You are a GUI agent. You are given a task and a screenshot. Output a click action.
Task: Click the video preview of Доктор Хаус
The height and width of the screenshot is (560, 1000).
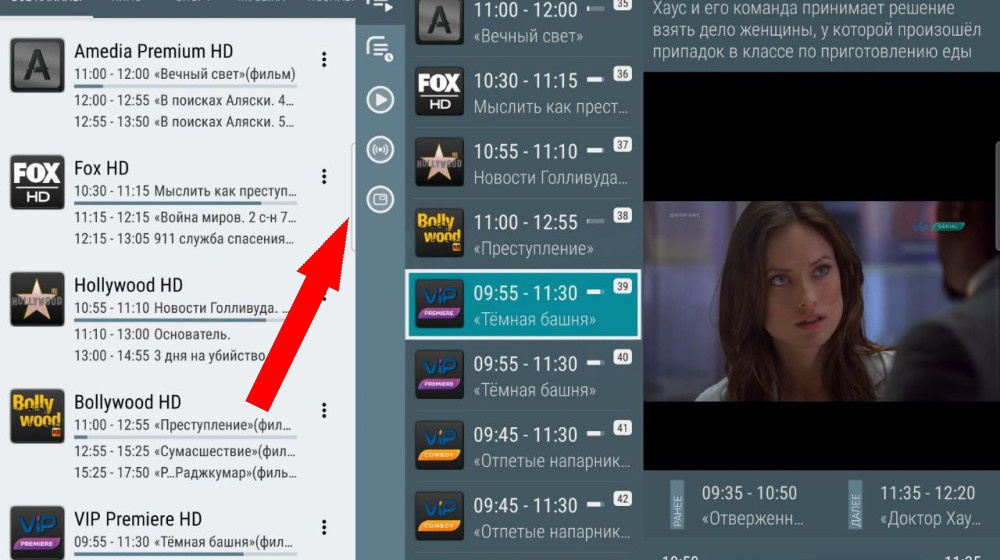pos(821,301)
